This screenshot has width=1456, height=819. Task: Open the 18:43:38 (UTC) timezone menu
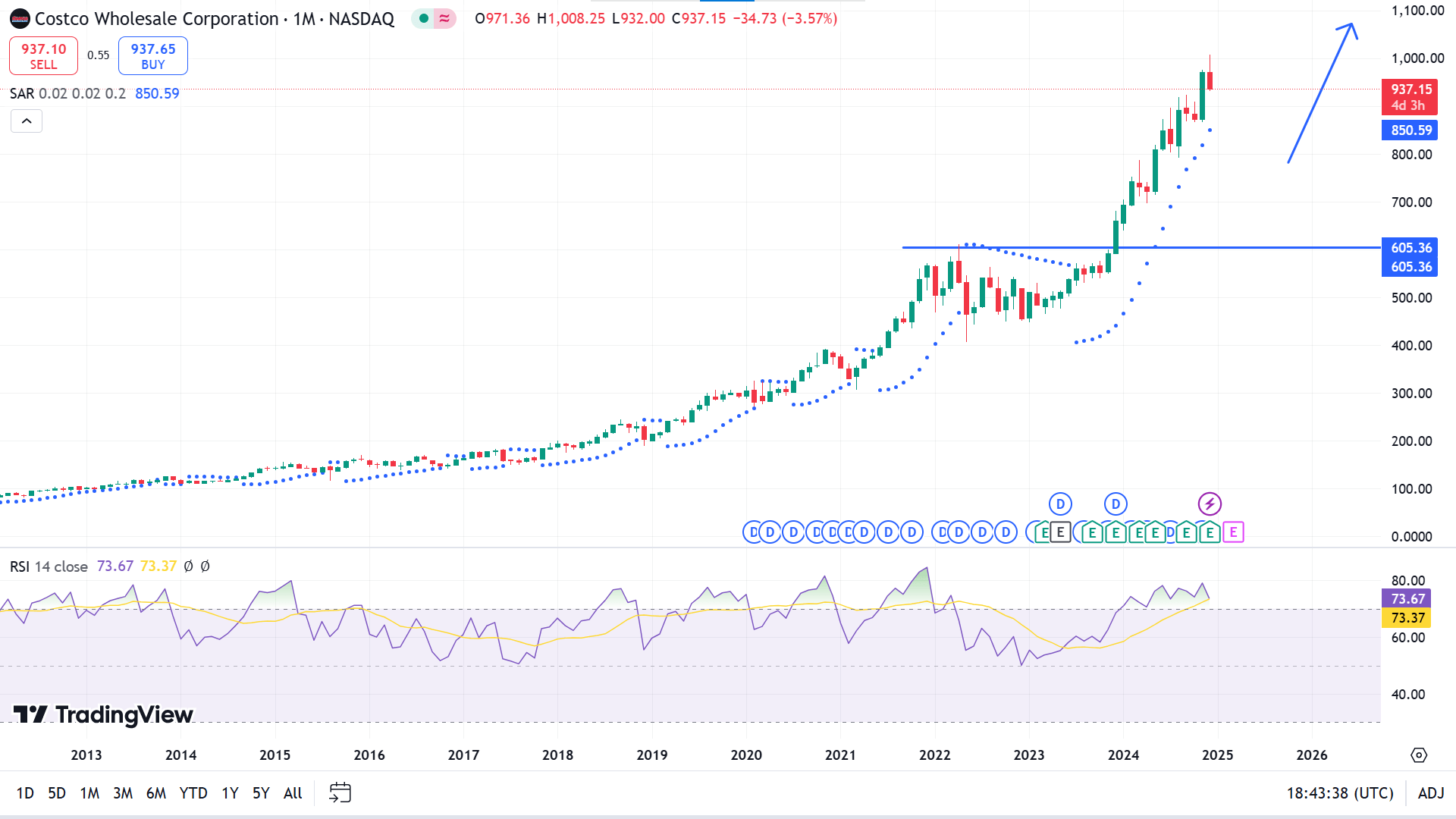pyautogui.click(x=1340, y=793)
